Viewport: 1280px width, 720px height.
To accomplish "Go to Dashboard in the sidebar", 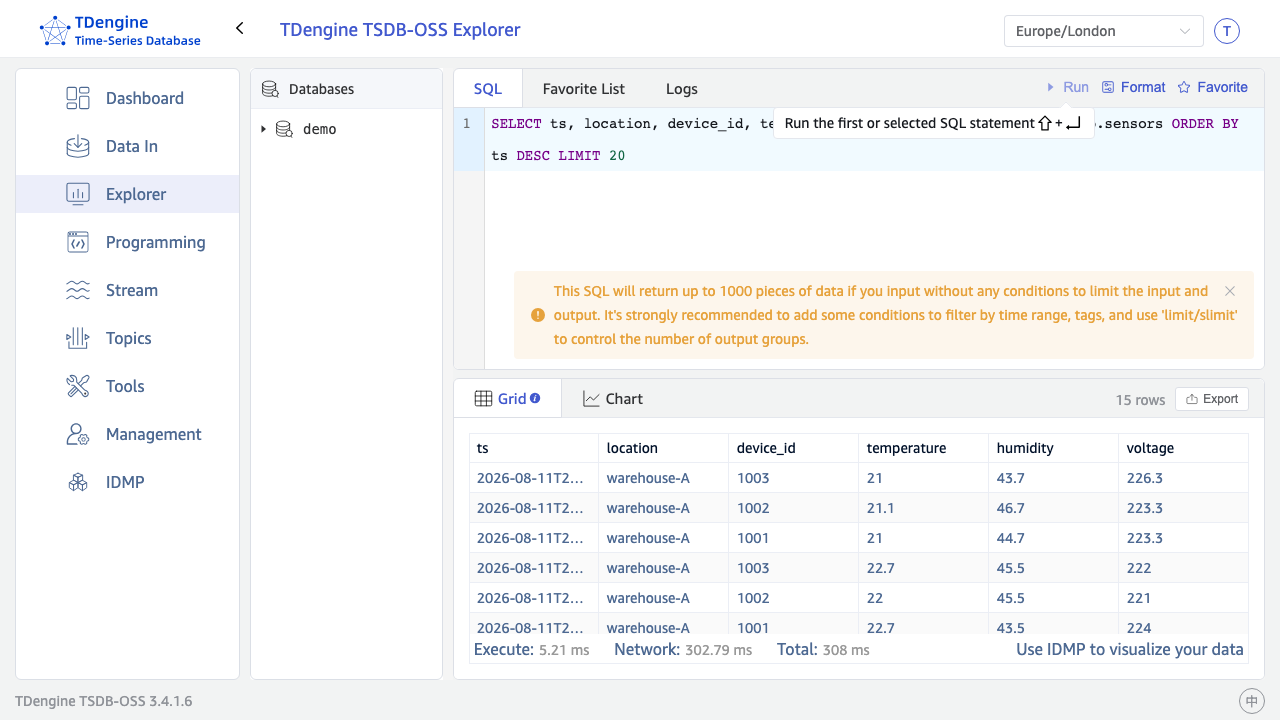I will 127,98.
